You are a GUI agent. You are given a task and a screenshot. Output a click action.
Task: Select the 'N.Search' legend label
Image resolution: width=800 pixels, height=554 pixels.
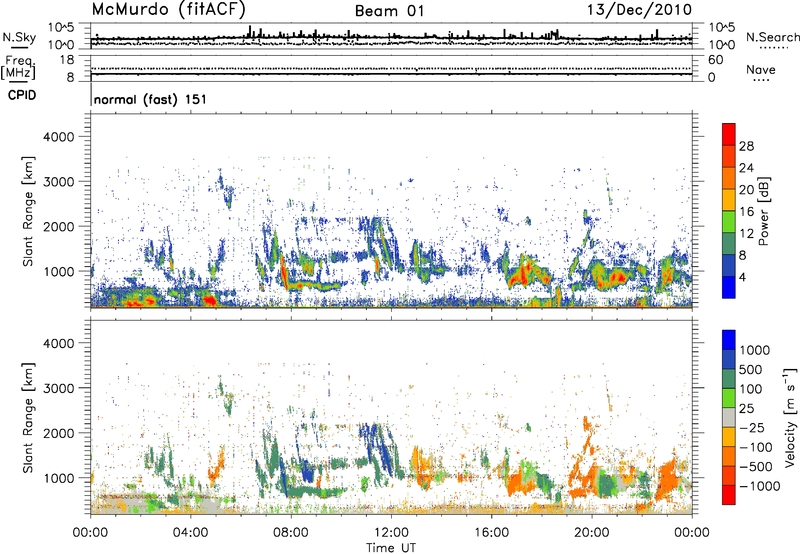tap(772, 37)
